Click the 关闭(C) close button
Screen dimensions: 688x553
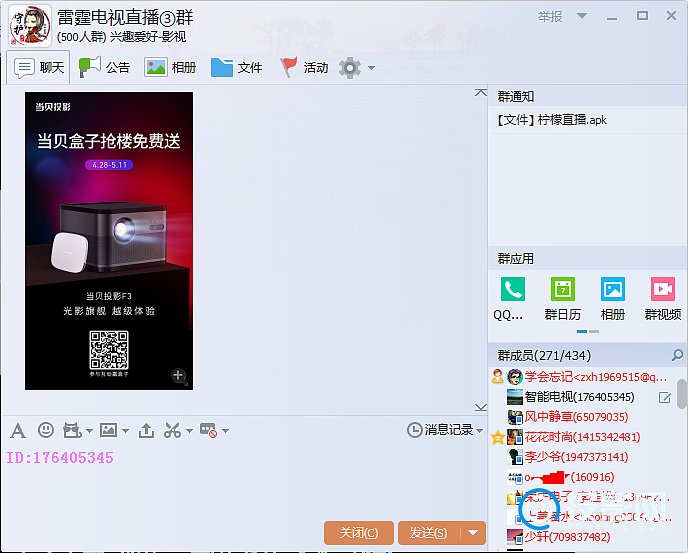click(x=358, y=533)
